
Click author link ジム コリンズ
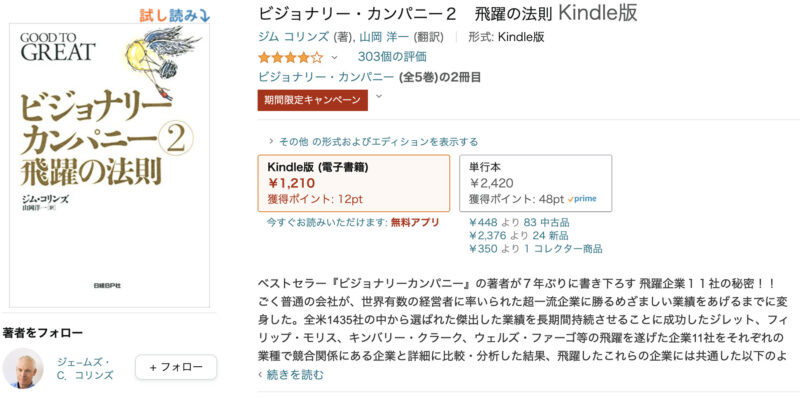click(x=294, y=37)
